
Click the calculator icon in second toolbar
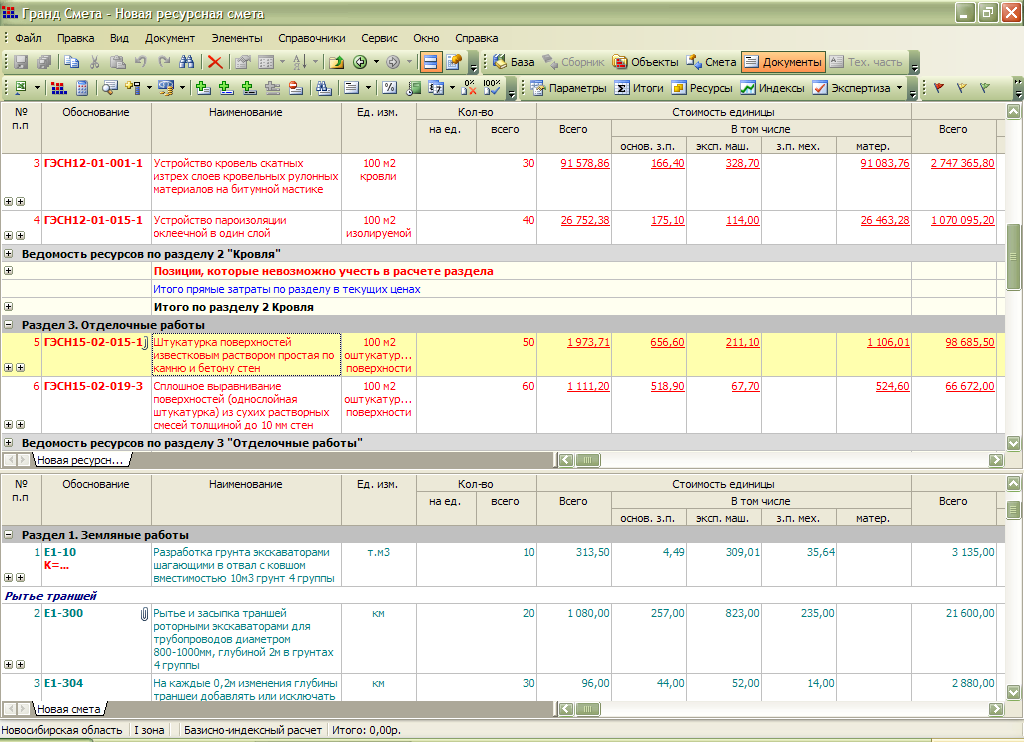pyautogui.click(x=82, y=88)
